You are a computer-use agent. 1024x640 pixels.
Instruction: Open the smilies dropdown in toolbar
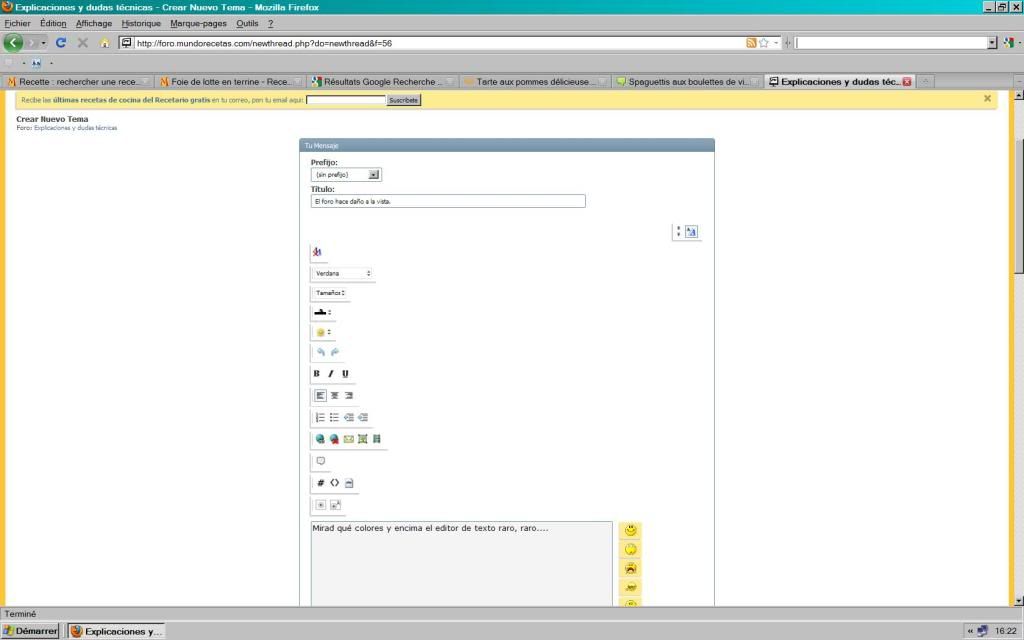pyautogui.click(x=322, y=332)
